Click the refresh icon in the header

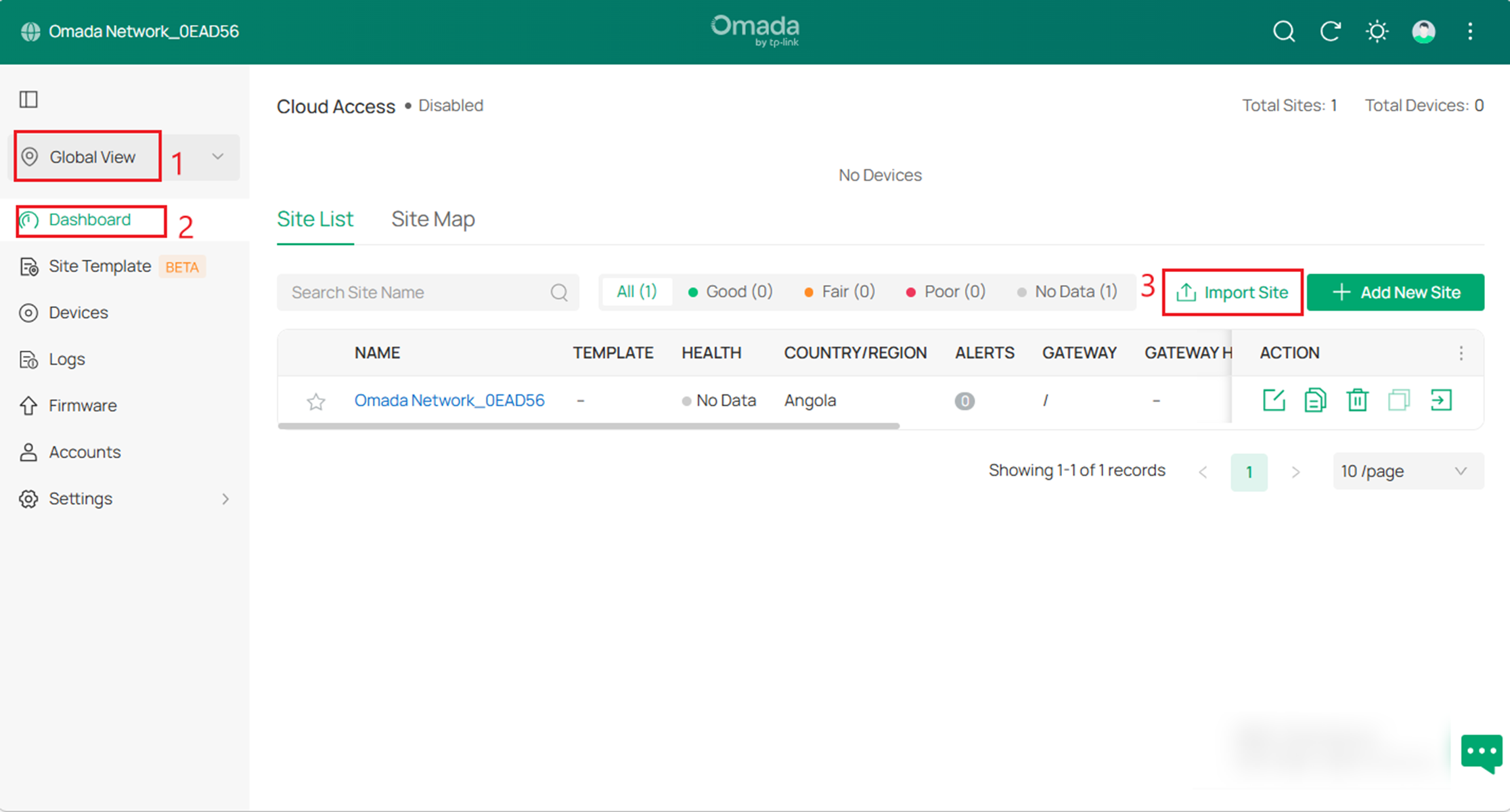1331,31
